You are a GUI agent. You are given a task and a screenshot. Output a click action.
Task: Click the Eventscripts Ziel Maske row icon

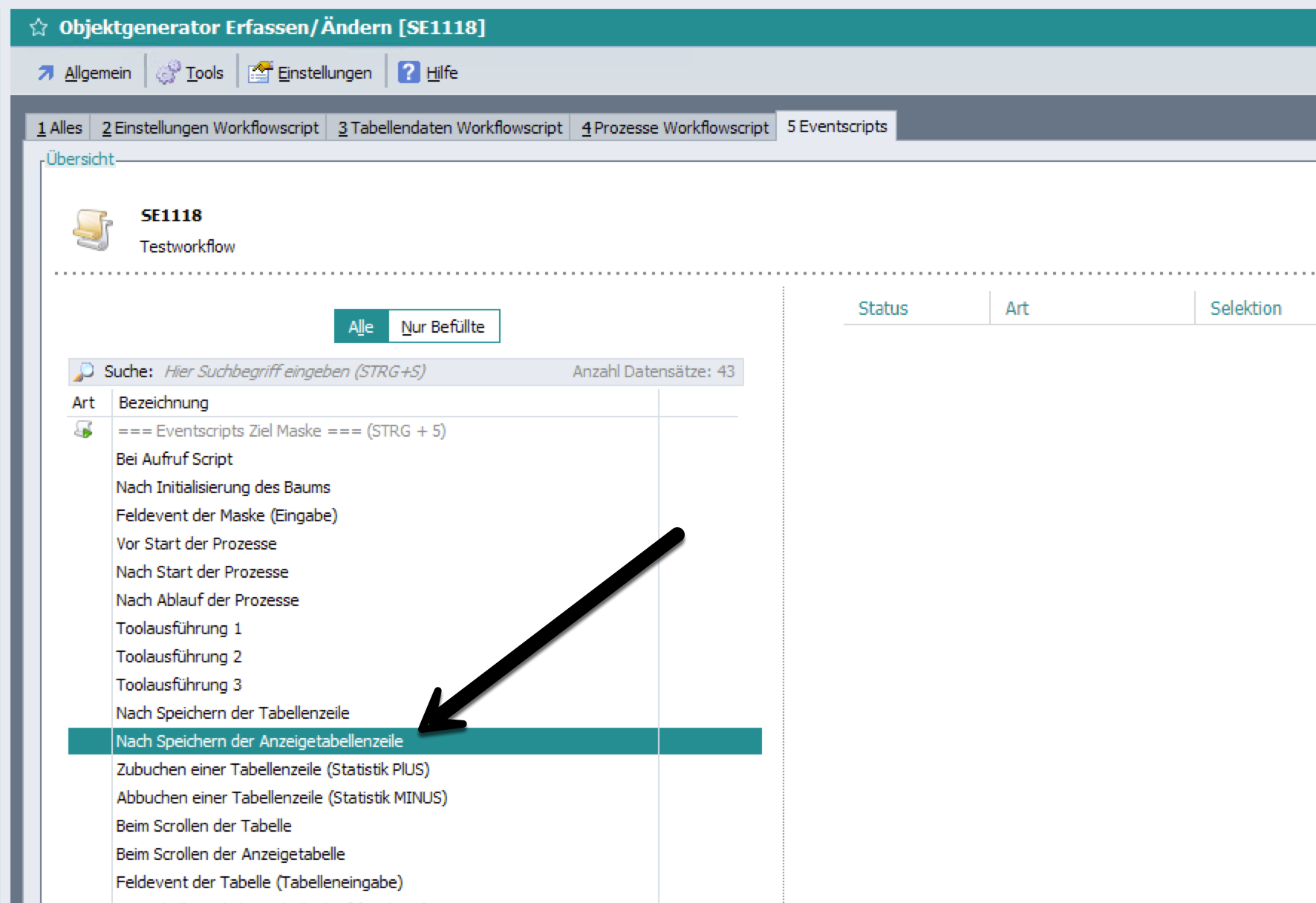pos(84,430)
